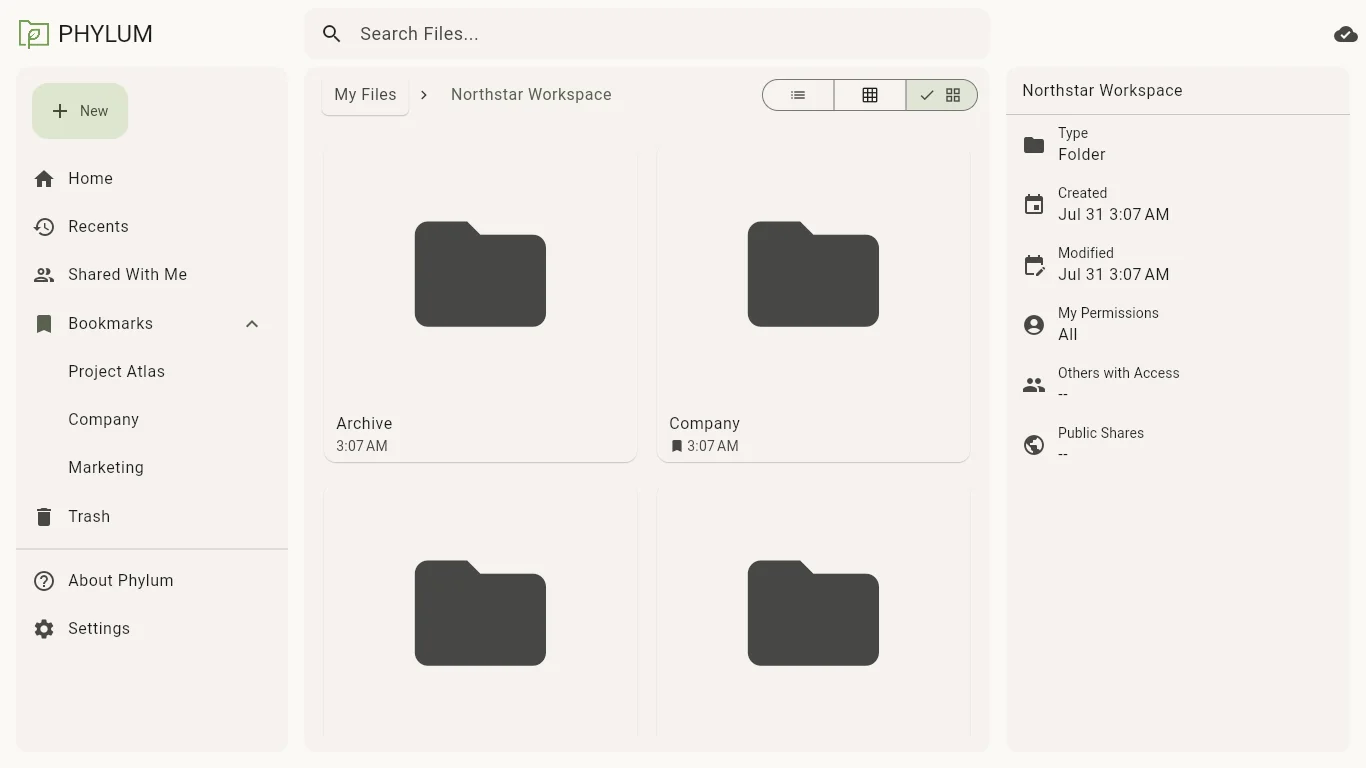Click the Public Shares globe icon
Viewport: 1366px width, 768px height.
1034,445
